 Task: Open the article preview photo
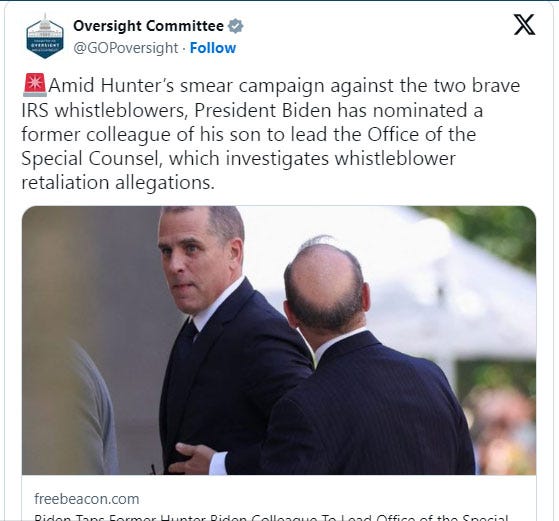pos(279,340)
